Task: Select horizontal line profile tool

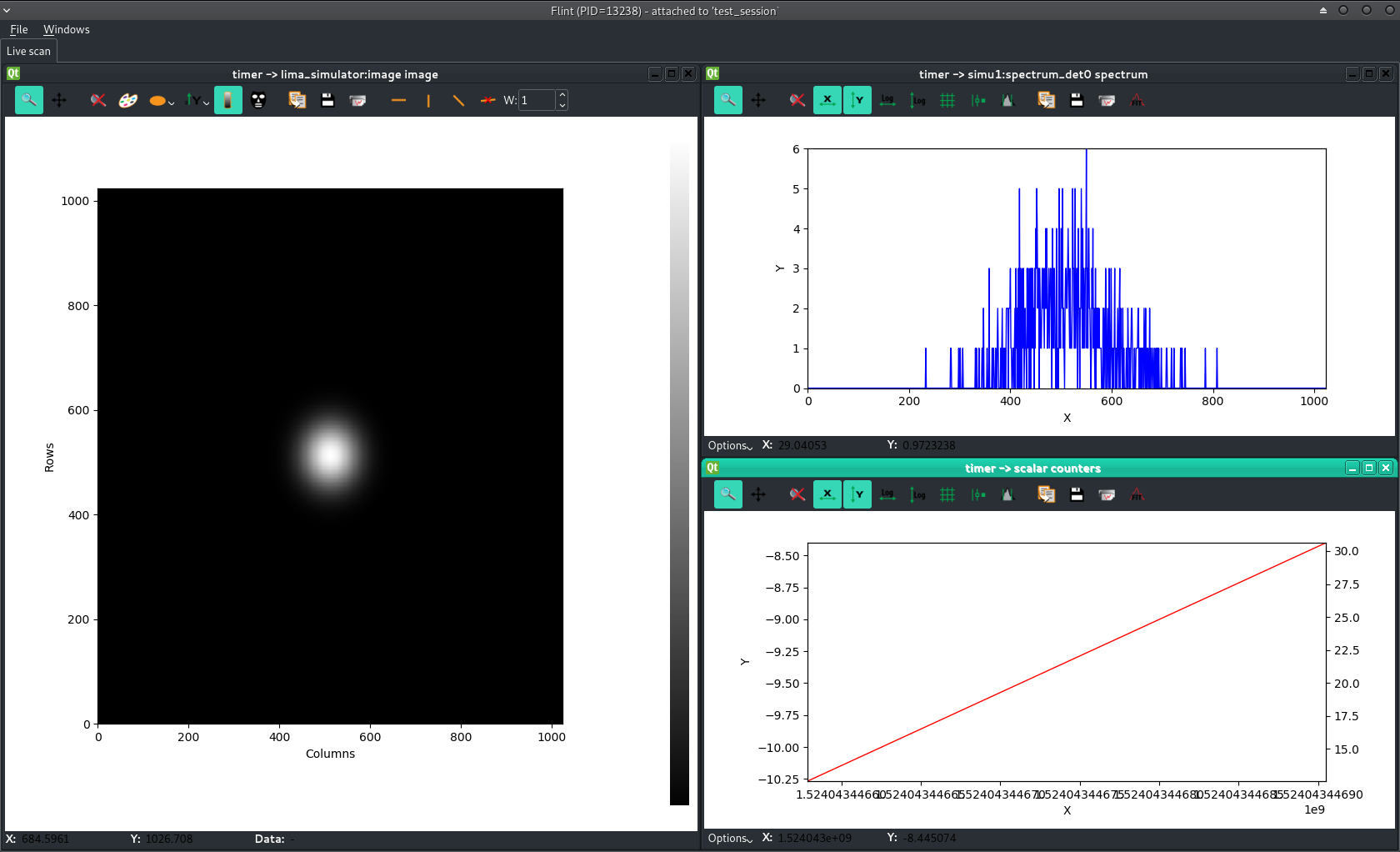Action: 398,100
